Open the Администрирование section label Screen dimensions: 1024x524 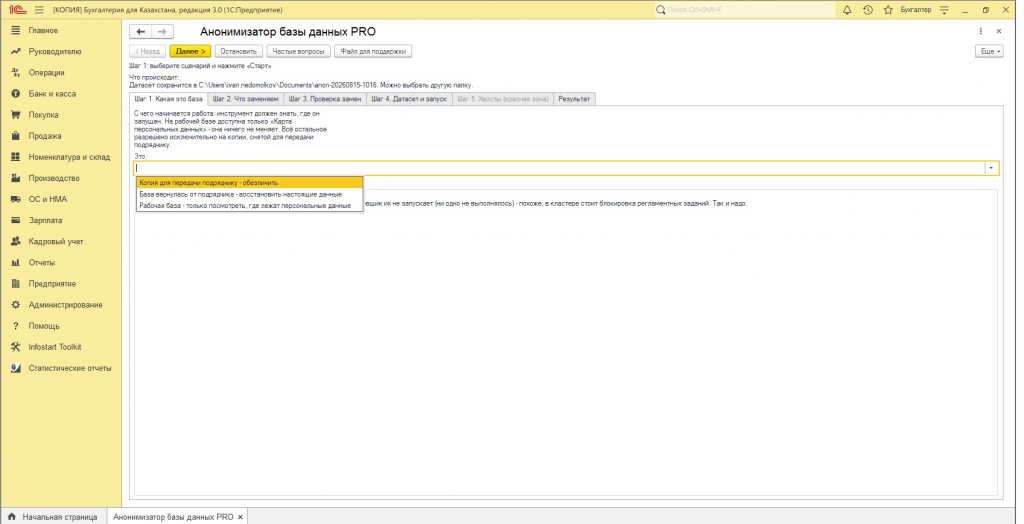pos(65,305)
